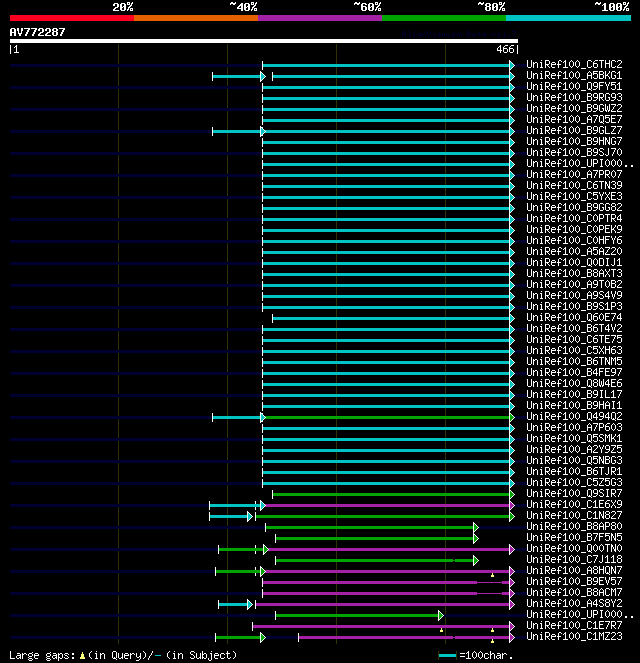Choose the UniRef100_C5XH63 entry
Image resolution: width=640 pixels, height=663 pixels.
point(574,350)
